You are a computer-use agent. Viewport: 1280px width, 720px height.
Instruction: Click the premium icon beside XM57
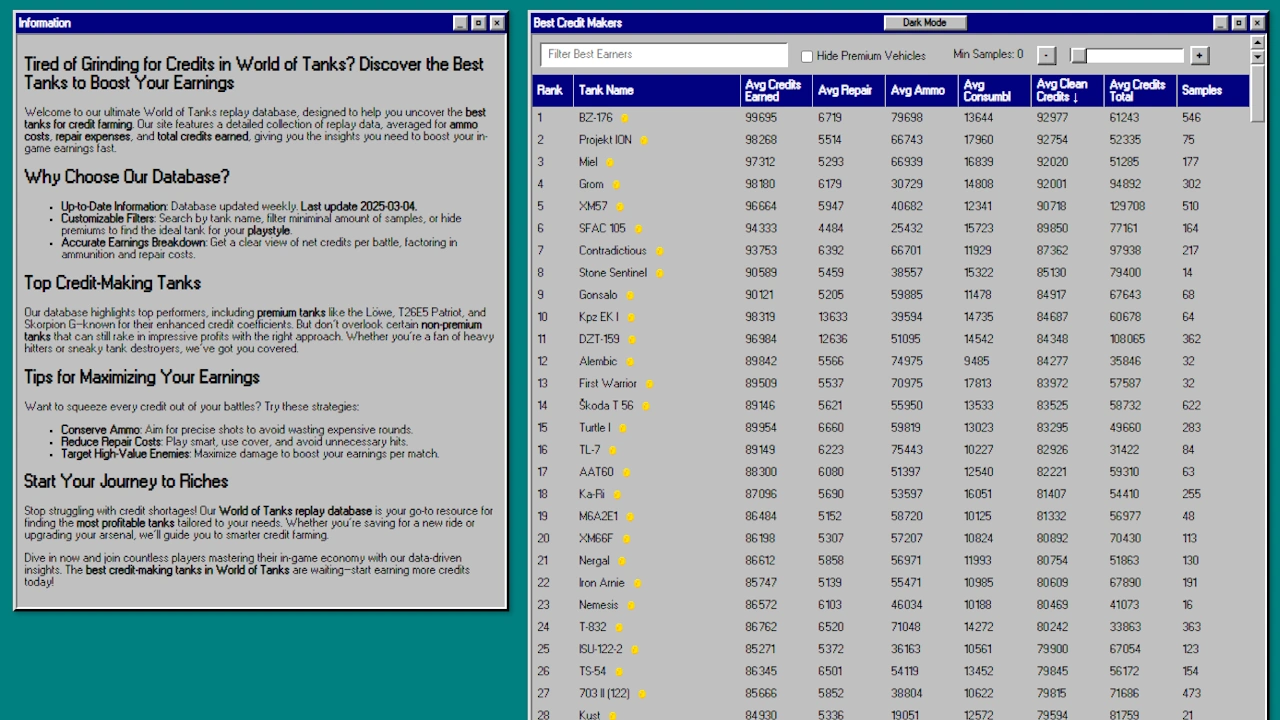tap(619, 206)
